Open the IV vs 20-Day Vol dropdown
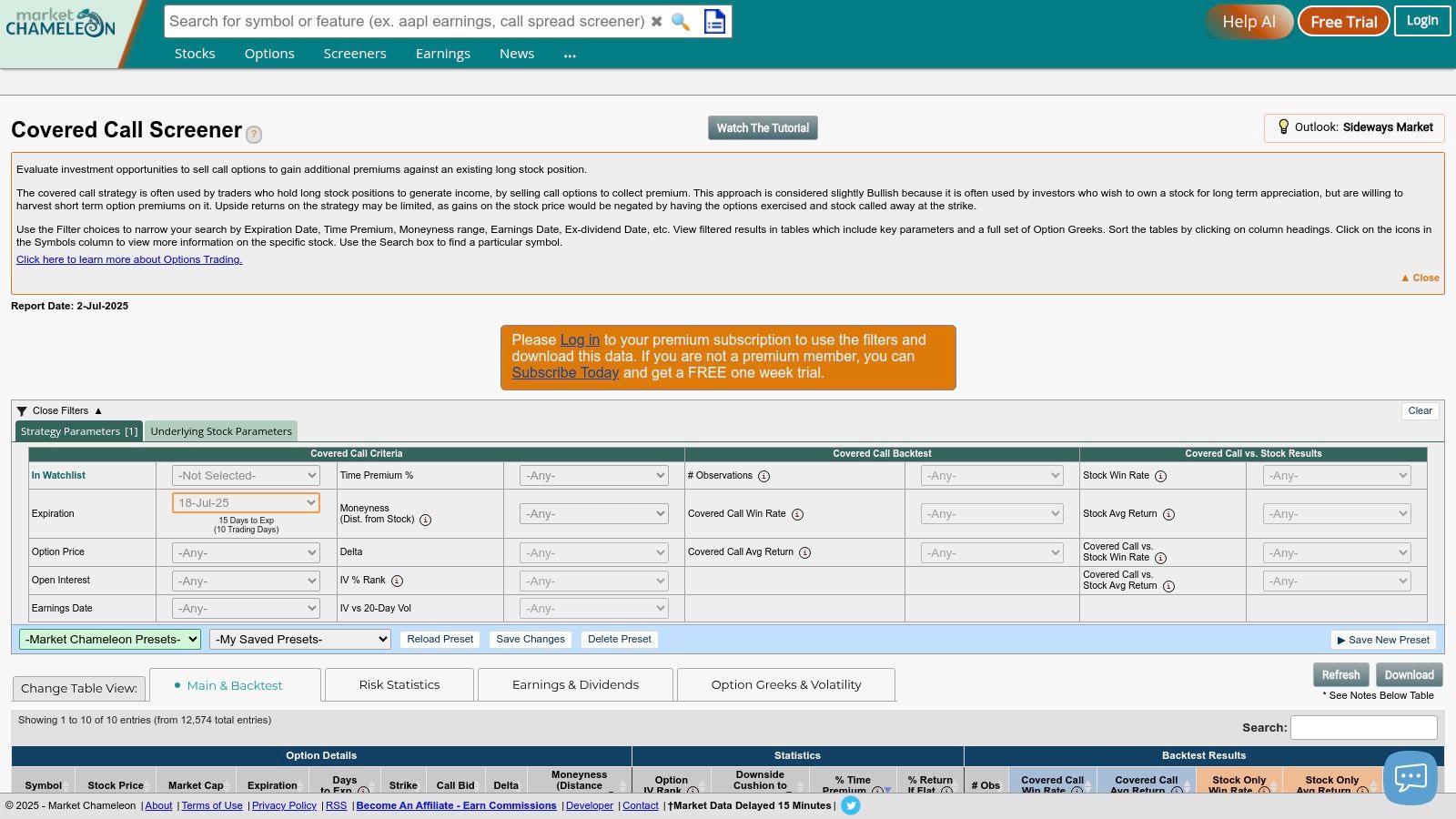The height and width of the screenshot is (819, 1456). point(593,608)
